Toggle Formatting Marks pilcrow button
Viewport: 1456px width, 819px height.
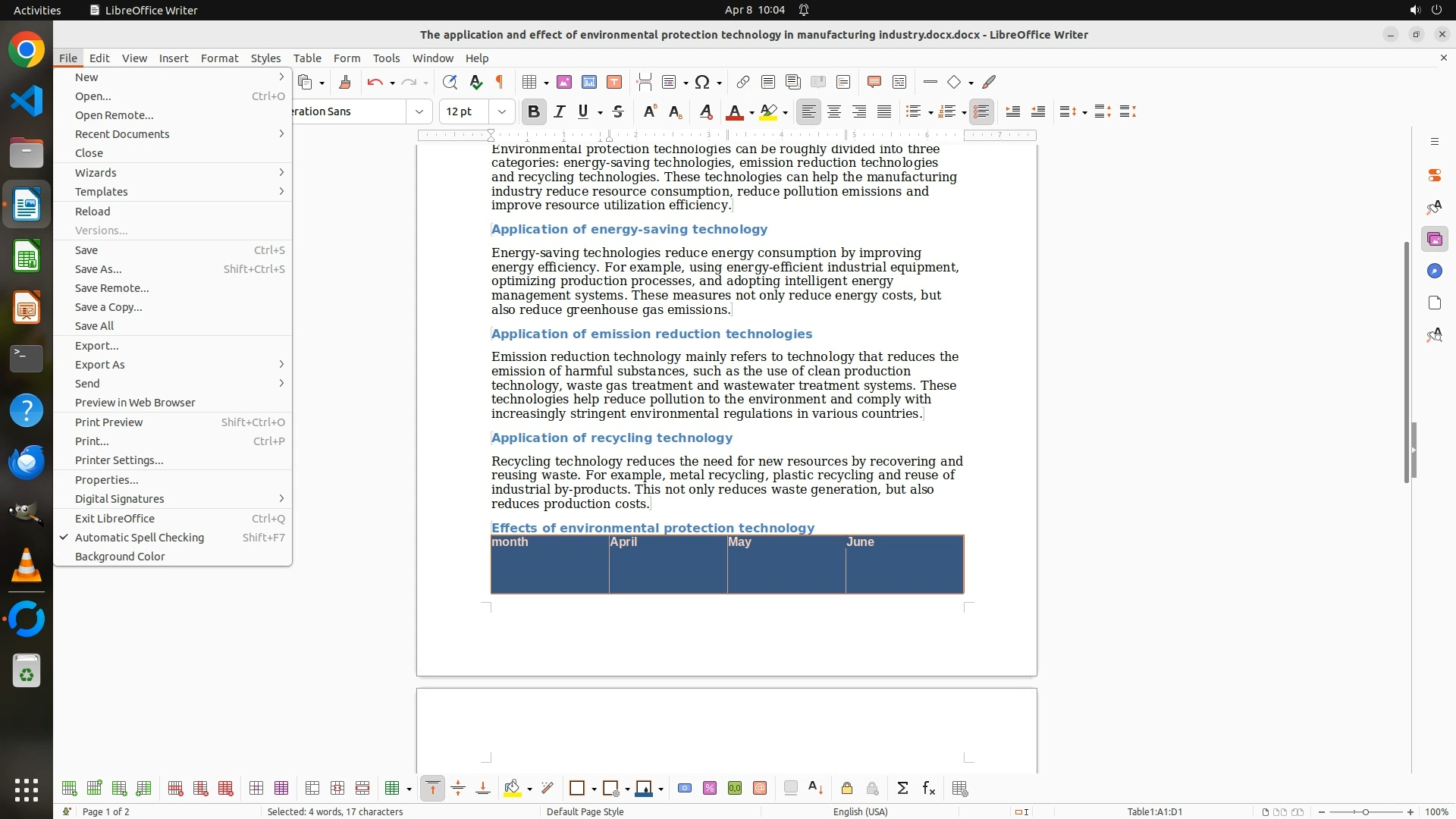click(x=500, y=82)
